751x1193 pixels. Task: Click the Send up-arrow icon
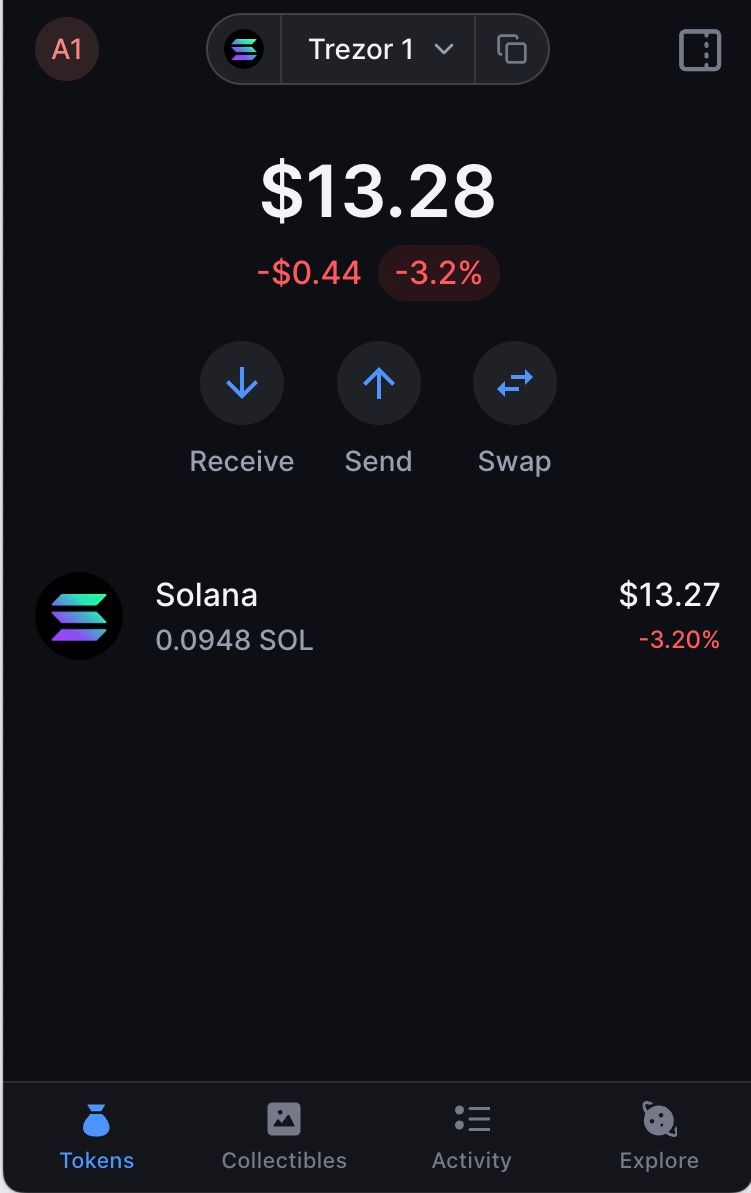click(x=378, y=383)
